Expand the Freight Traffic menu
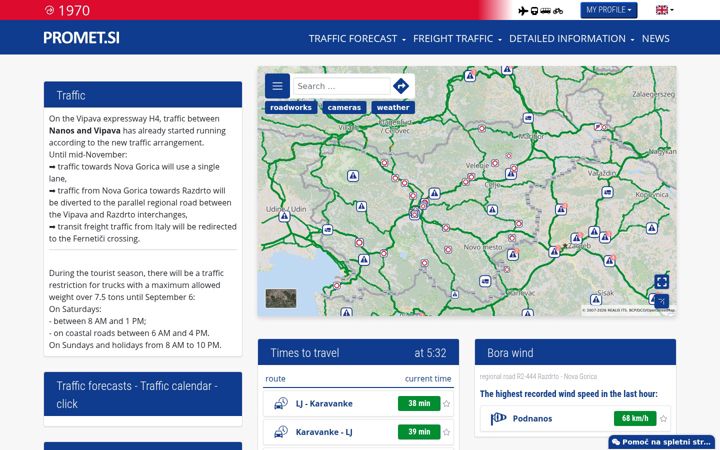The height and width of the screenshot is (450, 720). pyautogui.click(x=457, y=39)
